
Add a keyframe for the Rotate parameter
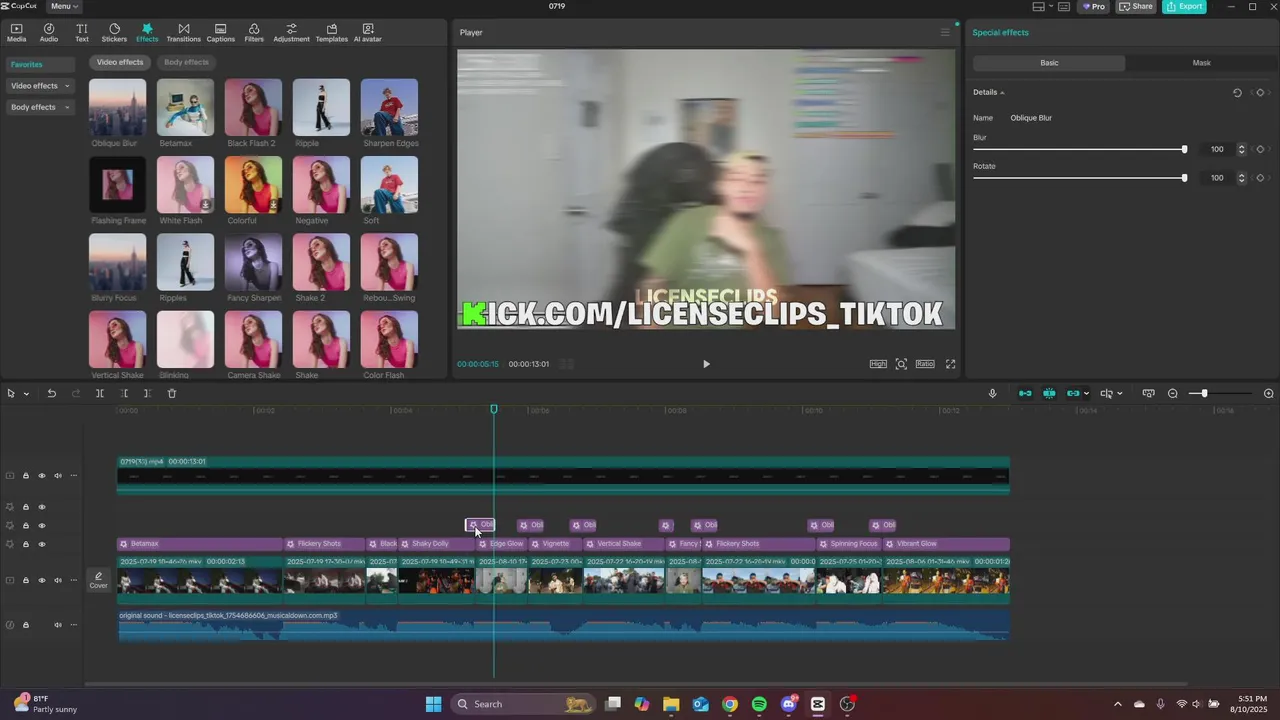(x=1260, y=178)
